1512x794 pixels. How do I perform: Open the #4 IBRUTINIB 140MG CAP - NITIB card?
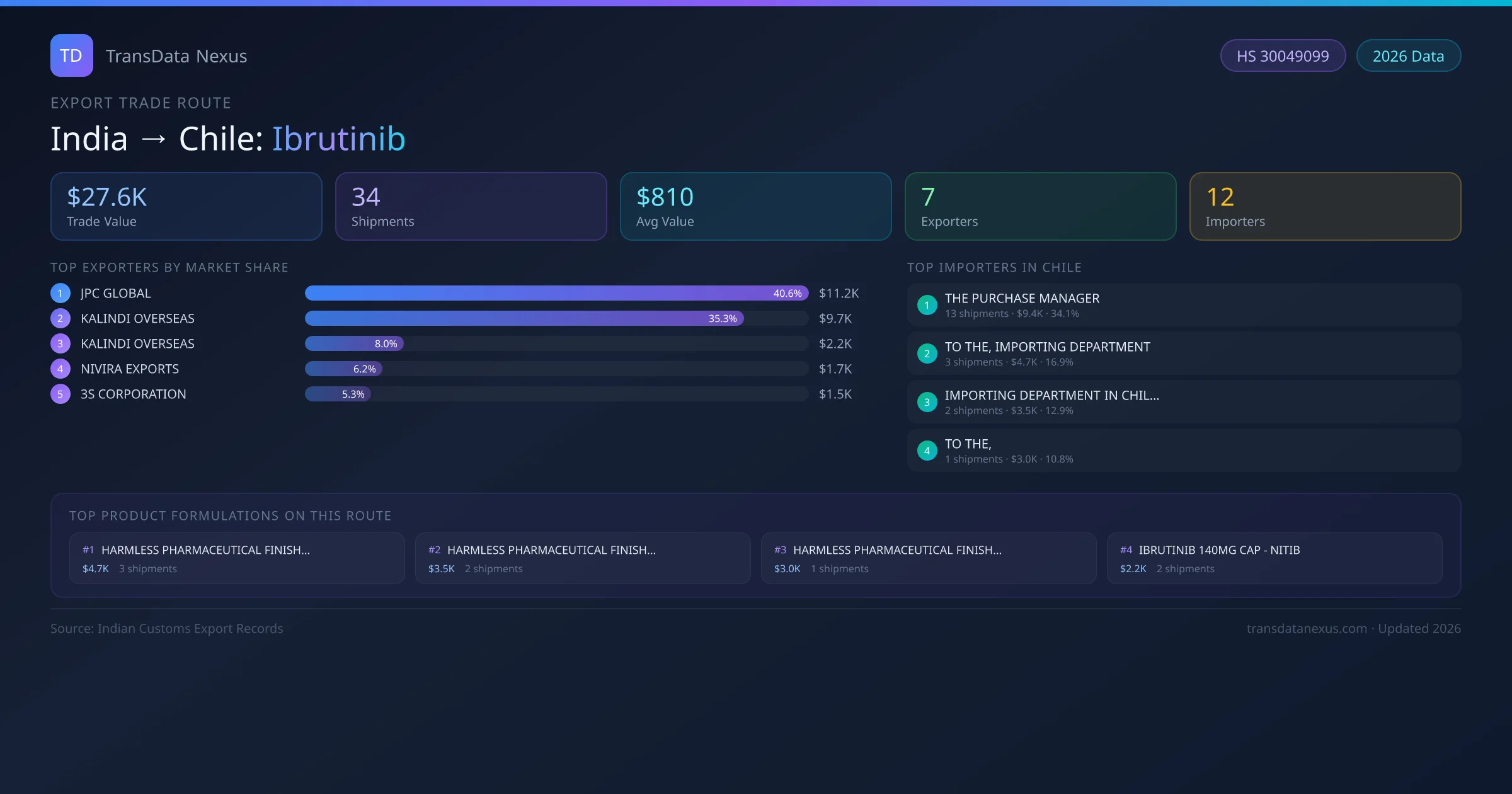tap(1274, 558)
